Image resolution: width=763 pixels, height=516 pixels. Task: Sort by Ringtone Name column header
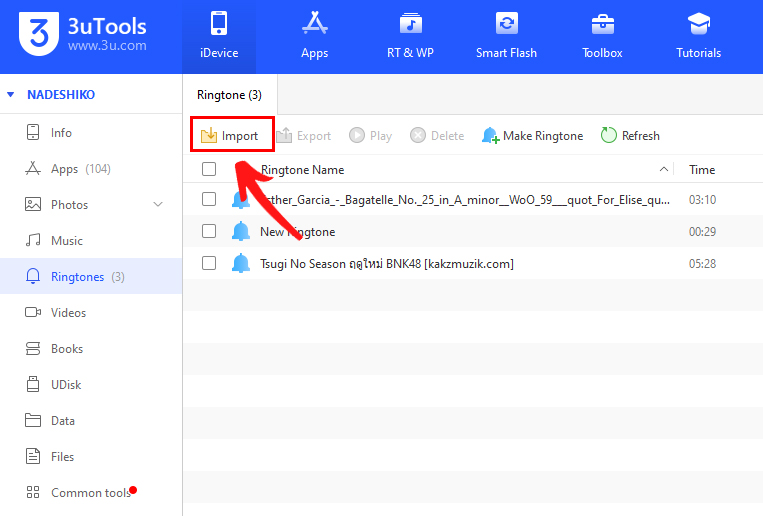[302, 169]
